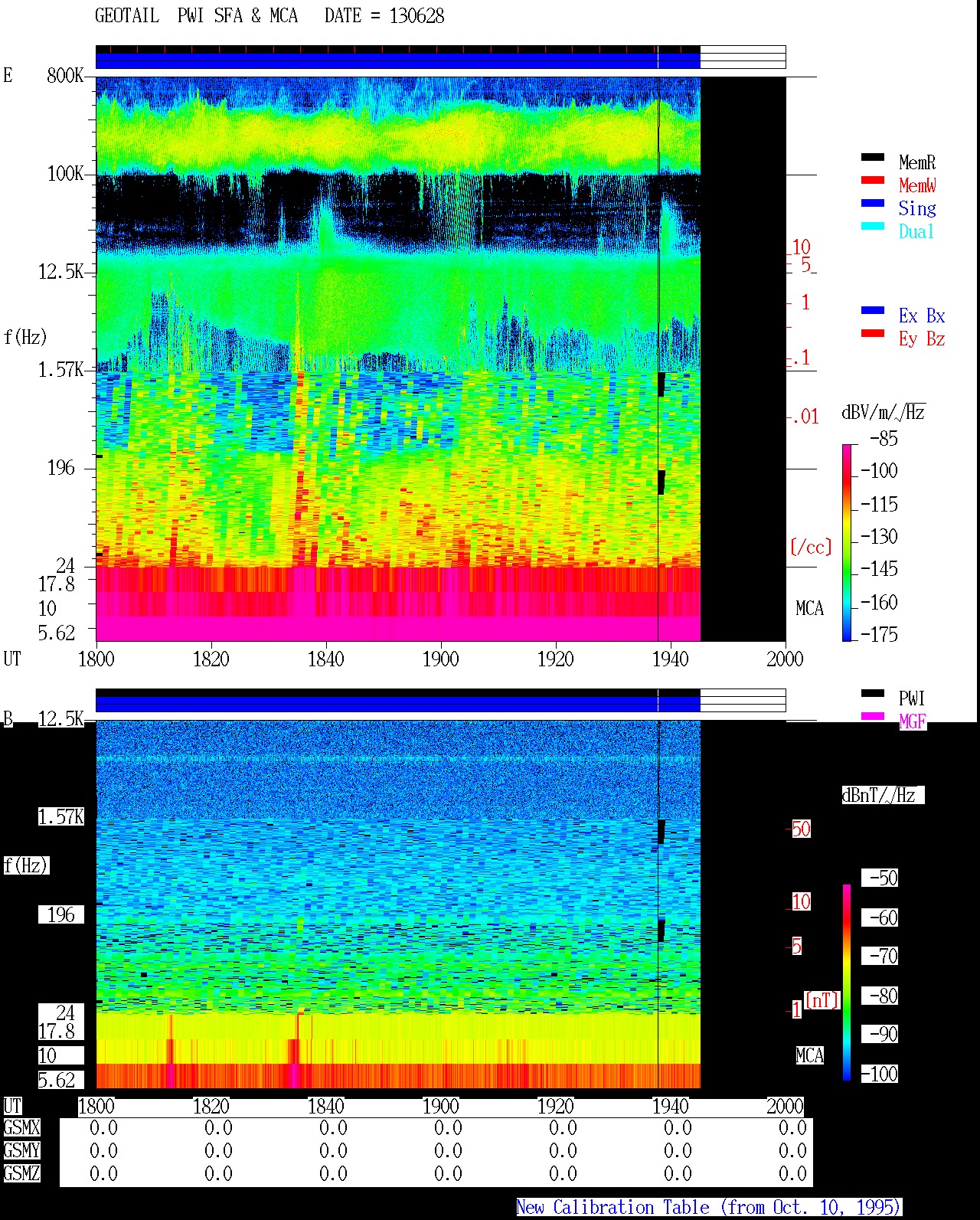Click the GSMY row label
Viewport: 980px width, 1220px height.
tap(21, 1150)
